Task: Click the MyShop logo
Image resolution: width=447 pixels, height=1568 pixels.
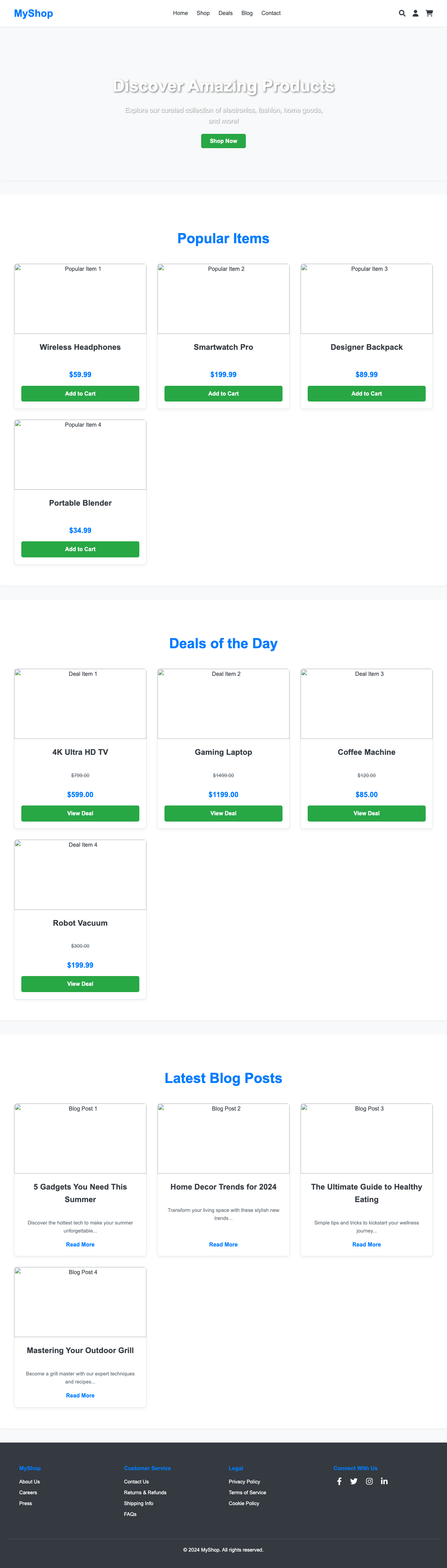Action: pos(34,13)
